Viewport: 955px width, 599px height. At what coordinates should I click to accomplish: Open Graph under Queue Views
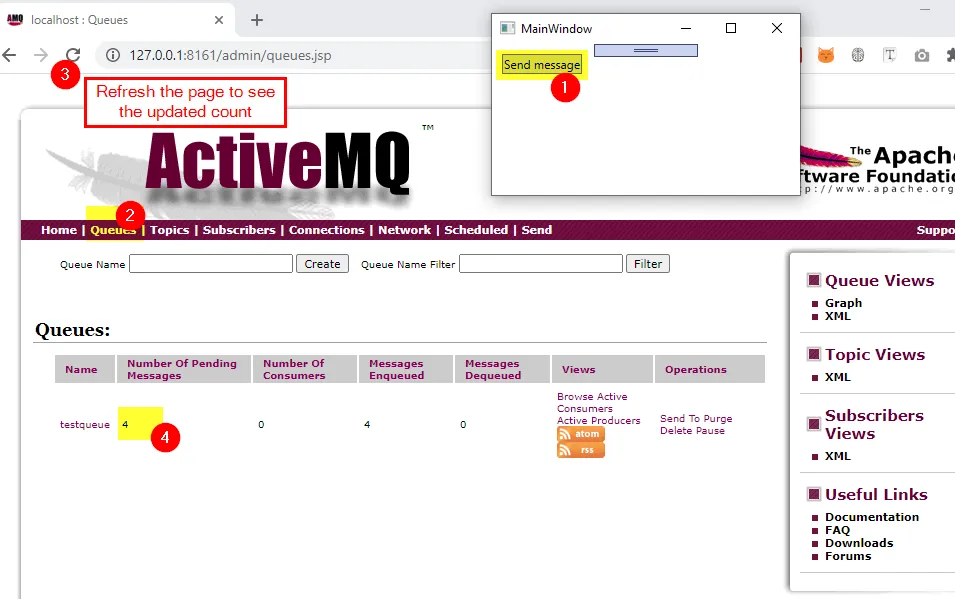[844, 303]
